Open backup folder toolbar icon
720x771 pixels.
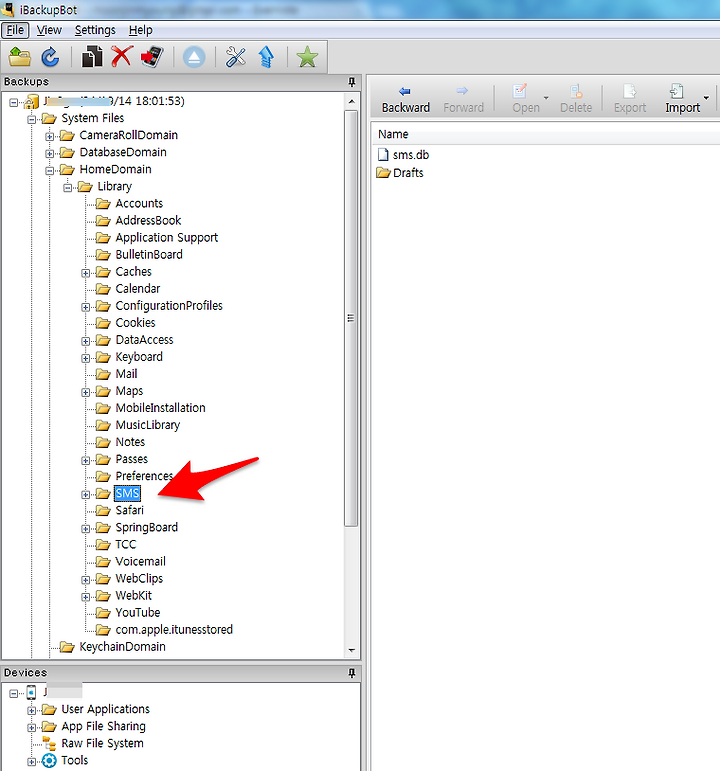(x=19, y=57)
